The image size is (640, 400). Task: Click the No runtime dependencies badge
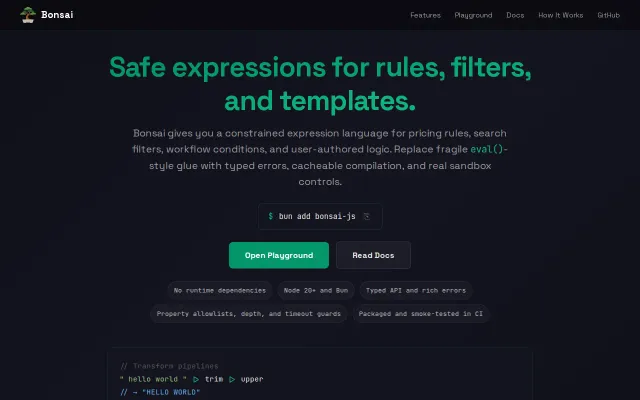[220, 291]
